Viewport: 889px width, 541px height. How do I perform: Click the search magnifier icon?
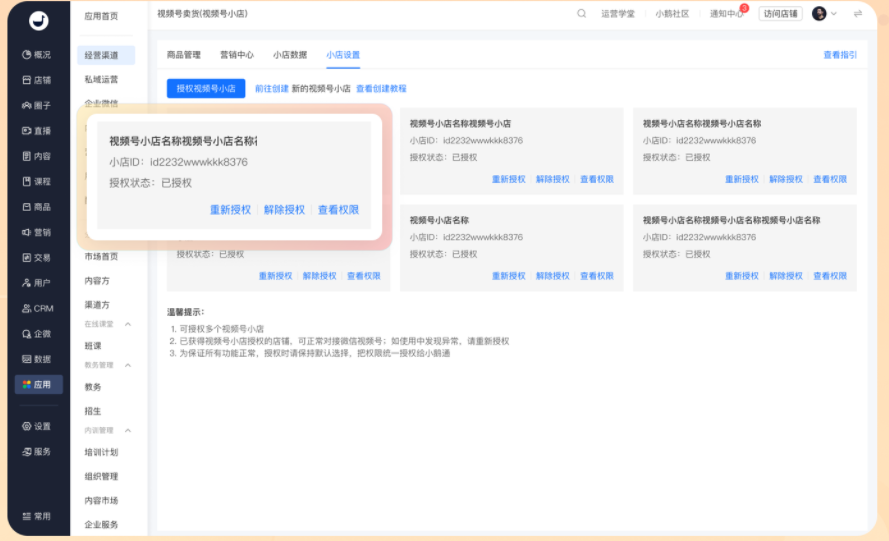coord(581,14)
